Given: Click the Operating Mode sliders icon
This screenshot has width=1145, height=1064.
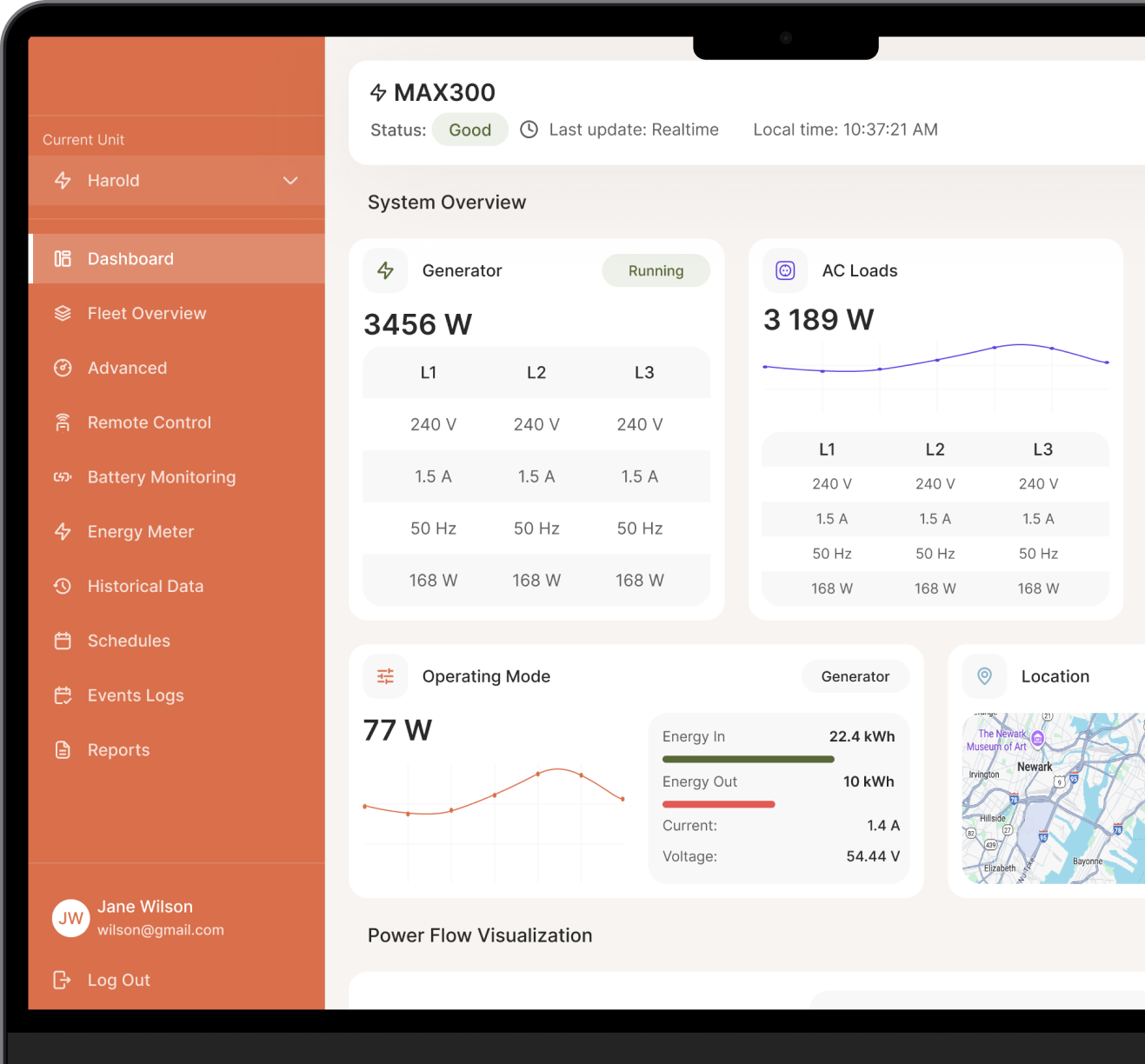Looking at the screenshot, I should click(x=385, y=676).
